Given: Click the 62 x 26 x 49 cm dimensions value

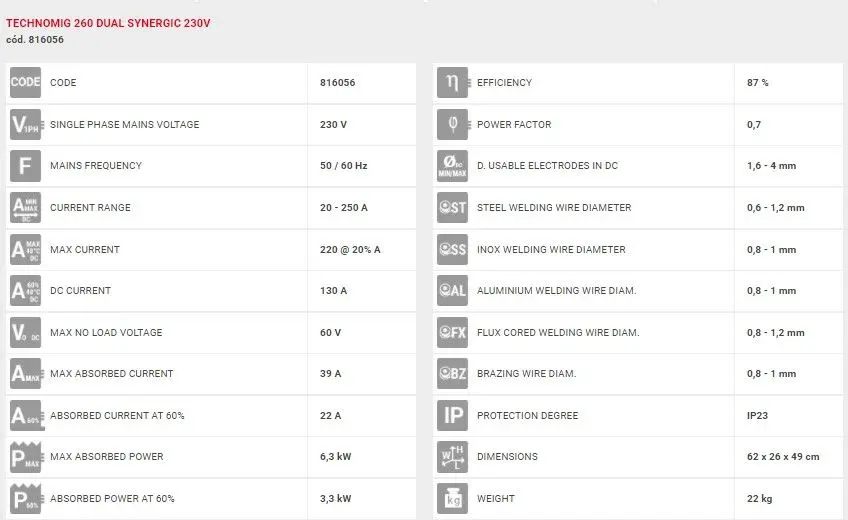Looking at the screenshot, I should (x=782, y=457).
